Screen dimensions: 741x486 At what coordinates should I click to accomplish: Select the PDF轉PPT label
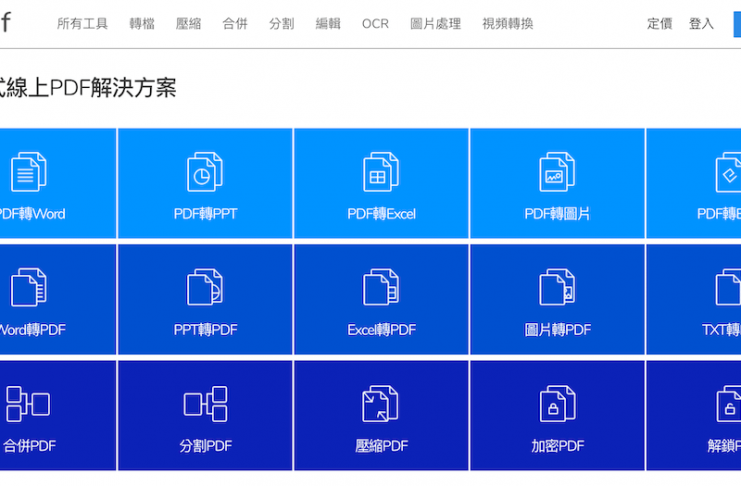coord(205,214)
